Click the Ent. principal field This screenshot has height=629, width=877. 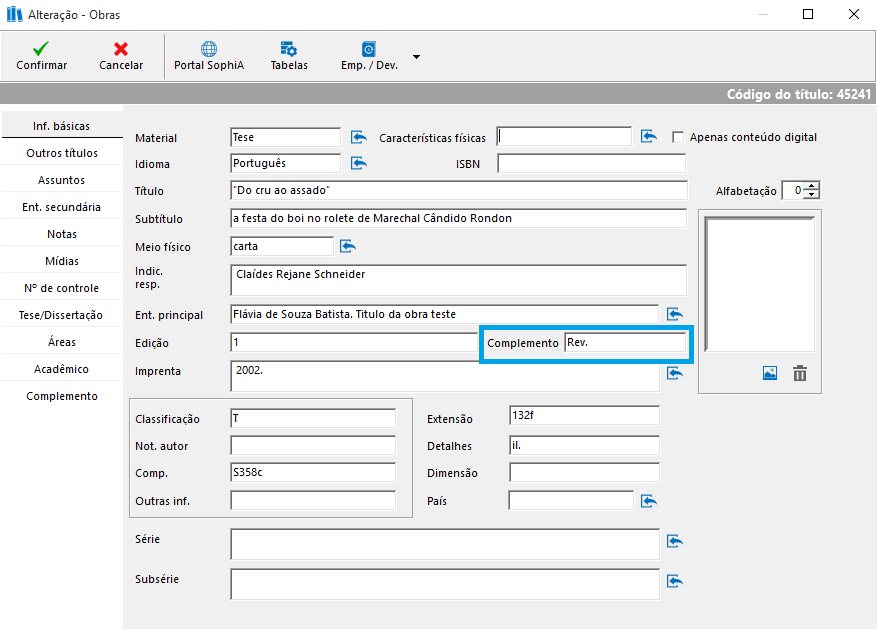click(x=445, y=314)
